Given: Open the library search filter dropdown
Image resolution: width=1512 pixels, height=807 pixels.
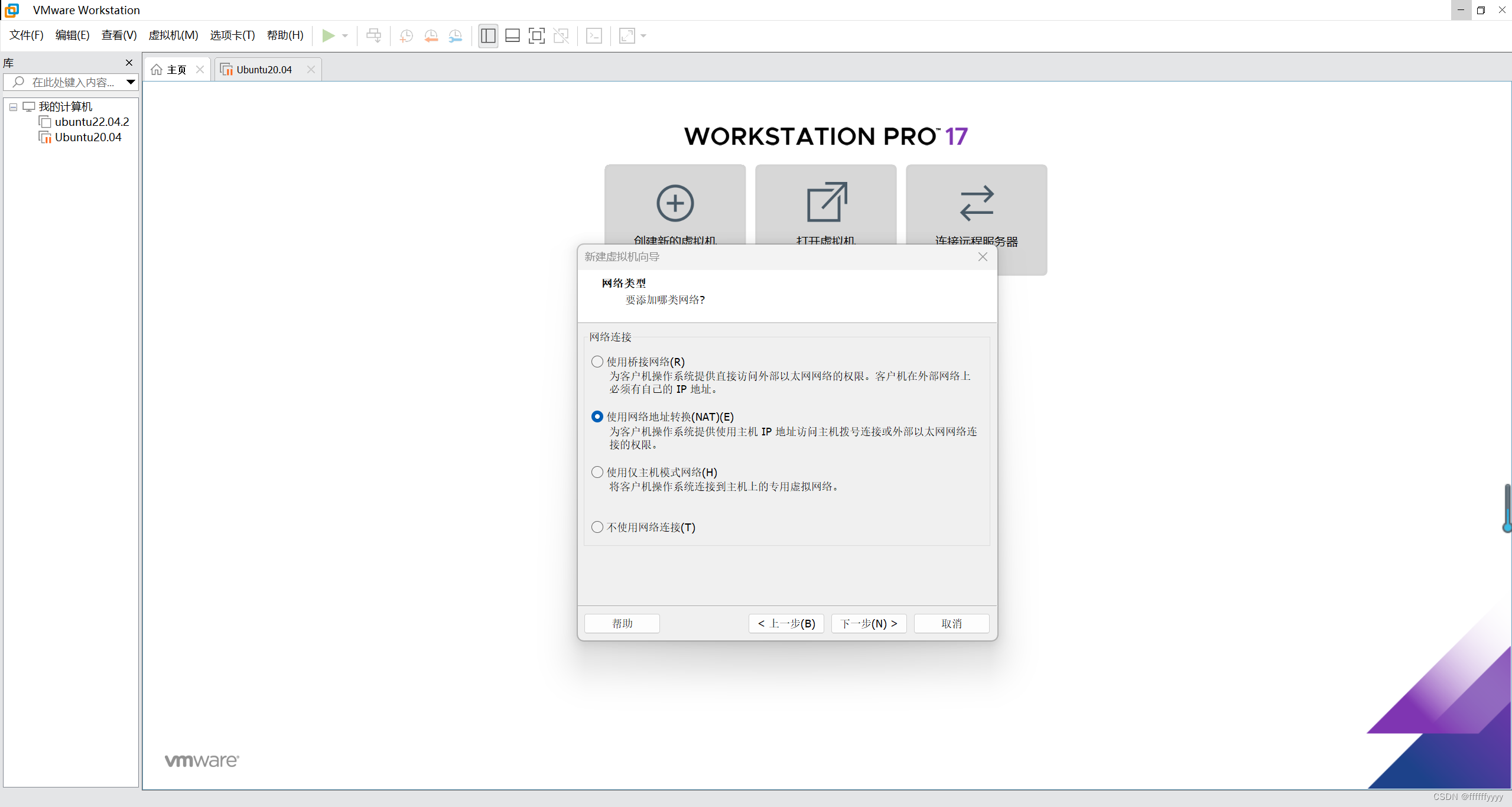Looking at the screenshot, I should [131, 82].
